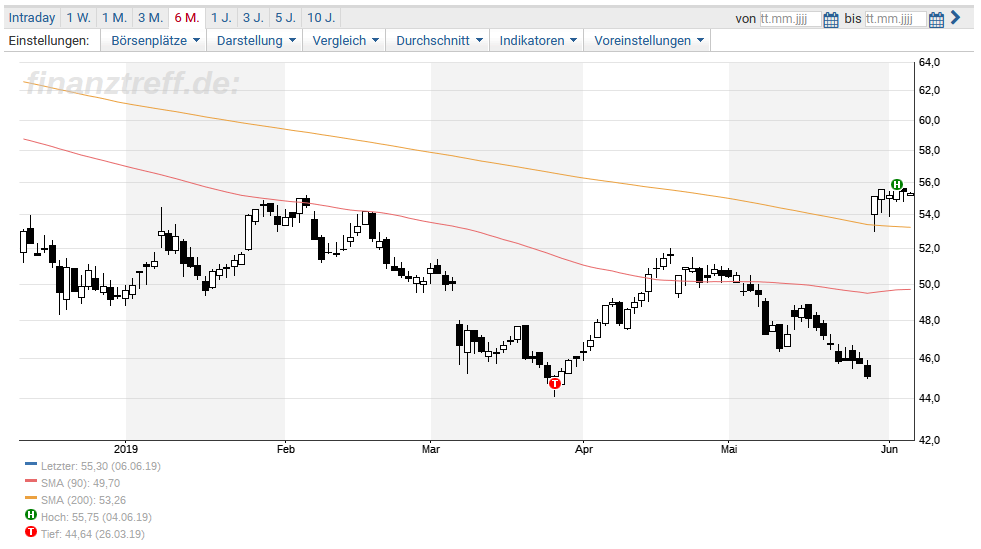Click the 'Jun' x-axis label
The image size is (981, 549).
coord(889,449)
